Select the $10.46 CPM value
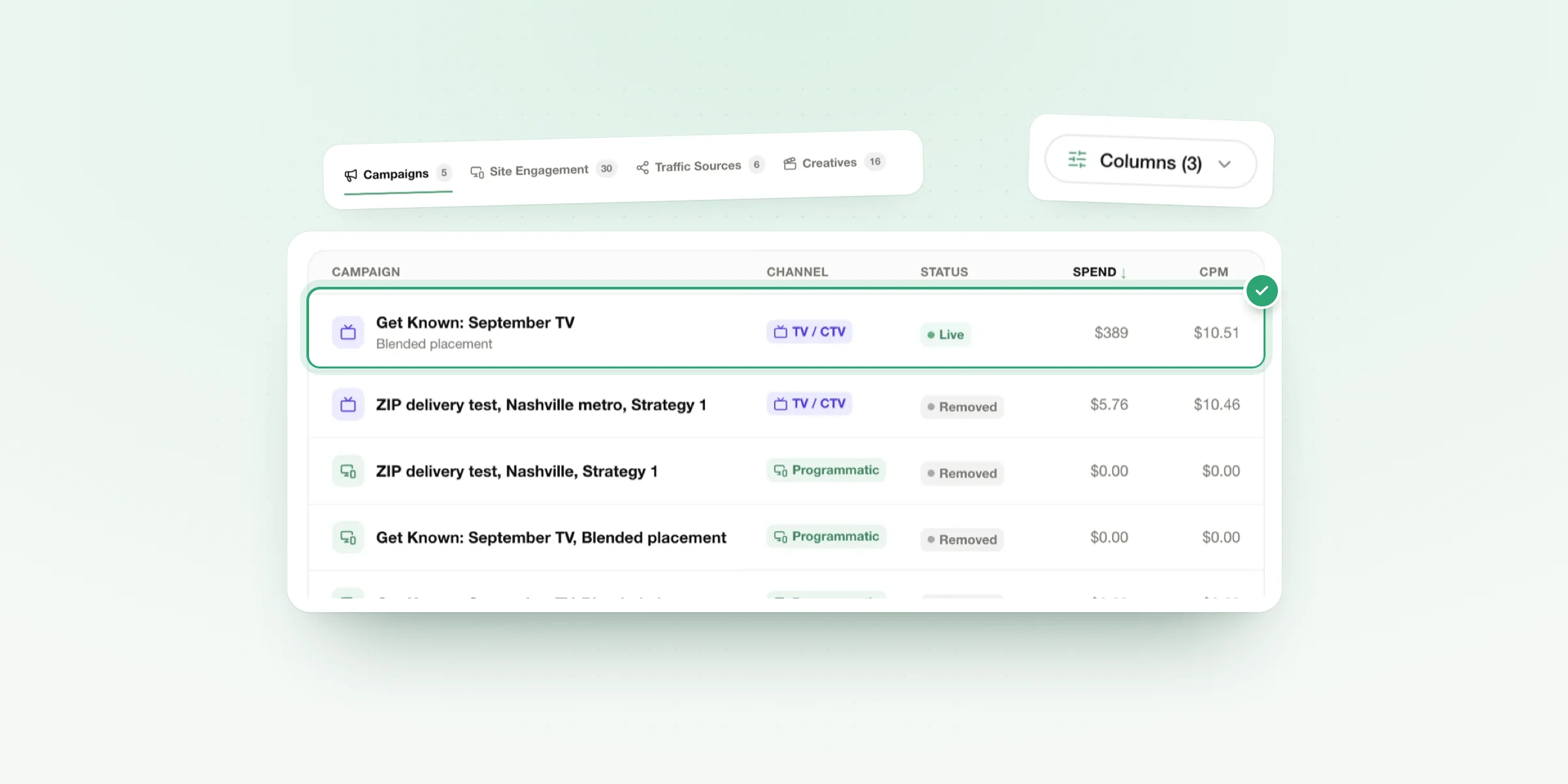1568x784 pixels. pyautogui.click(x=1217, y=404)
